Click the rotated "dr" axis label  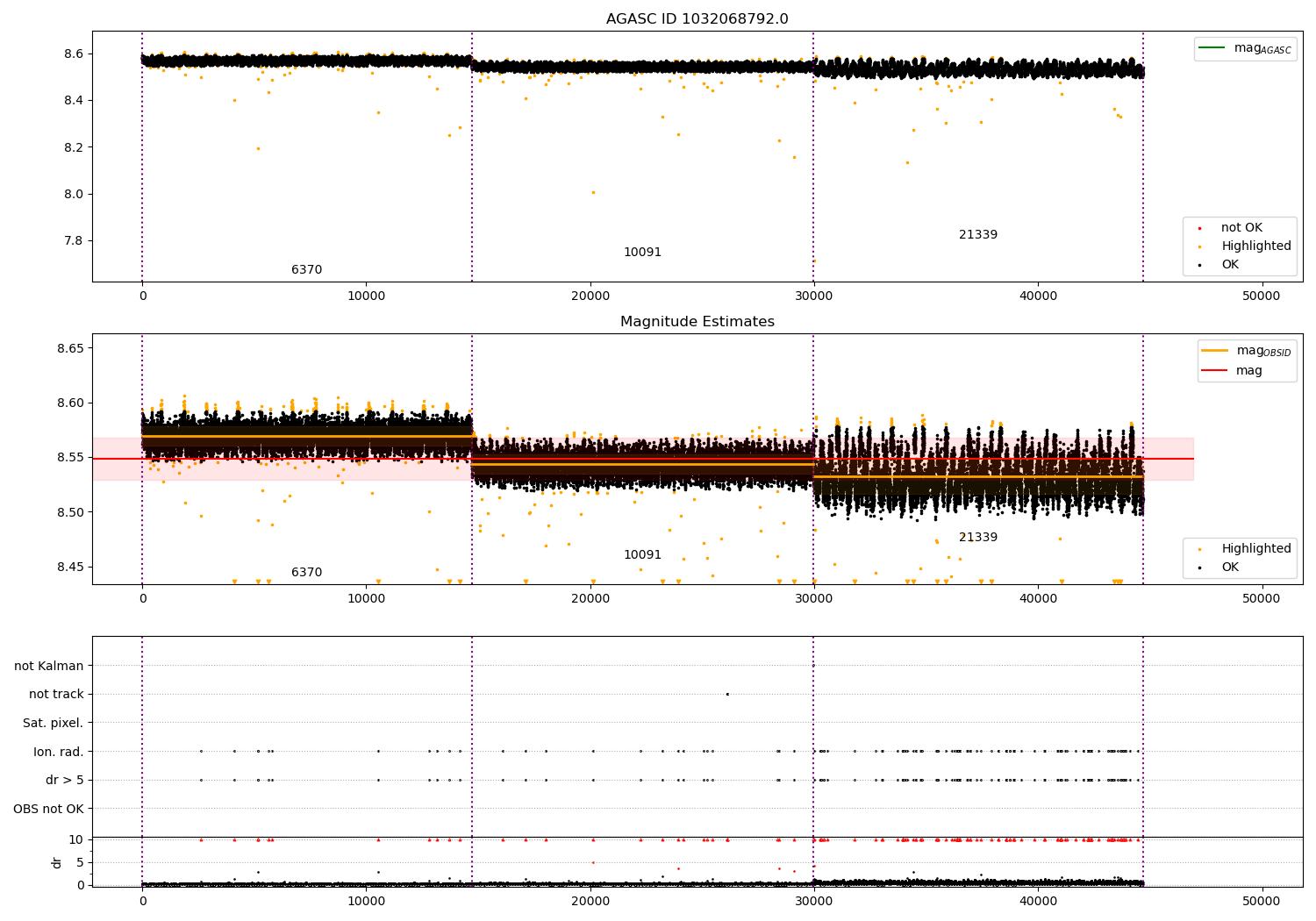(x=57, y=862)
